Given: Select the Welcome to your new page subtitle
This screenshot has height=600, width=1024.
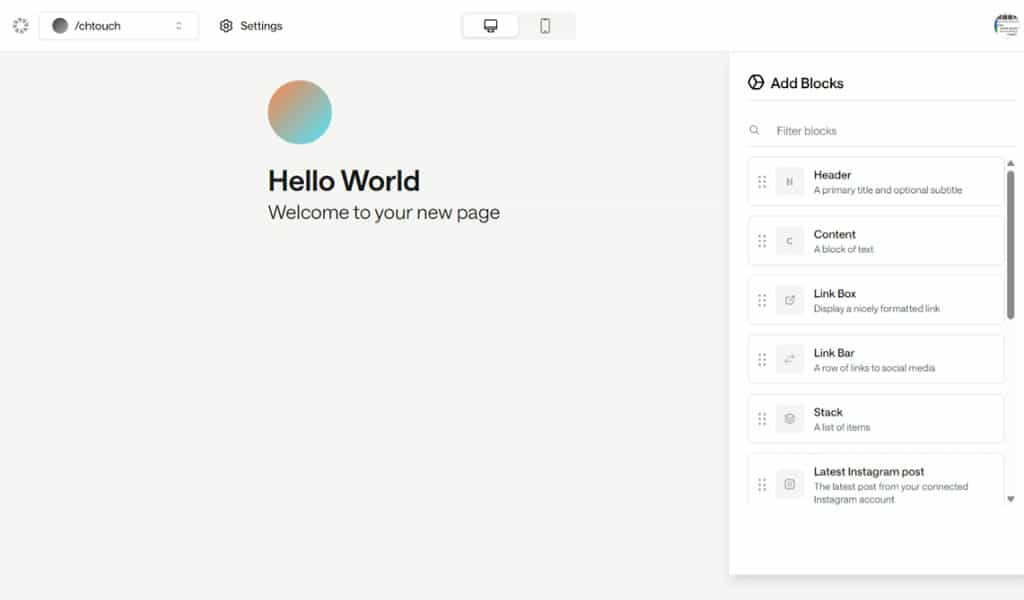Looking at the screenshot, I should tap(384, 212).
